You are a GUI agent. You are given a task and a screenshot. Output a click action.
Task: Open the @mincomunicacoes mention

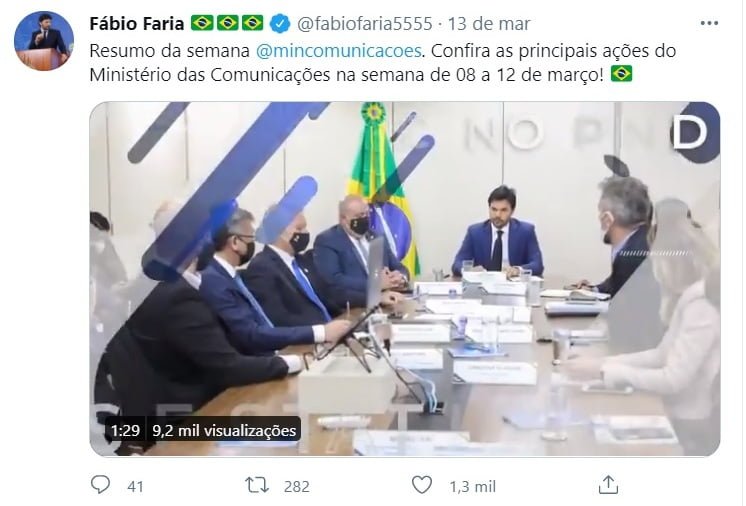tap(338, 50)
